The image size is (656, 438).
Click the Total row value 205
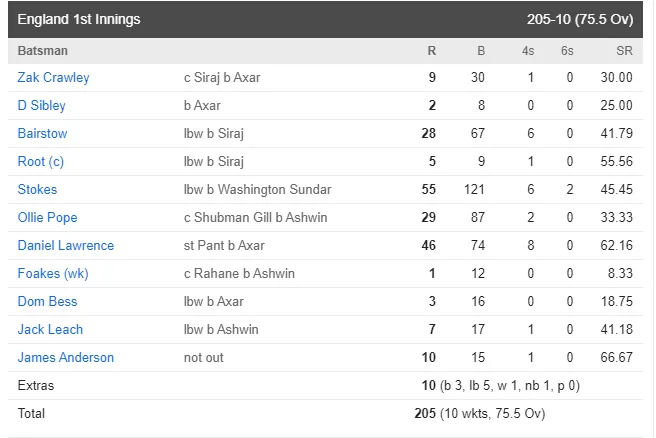(425, 413)
